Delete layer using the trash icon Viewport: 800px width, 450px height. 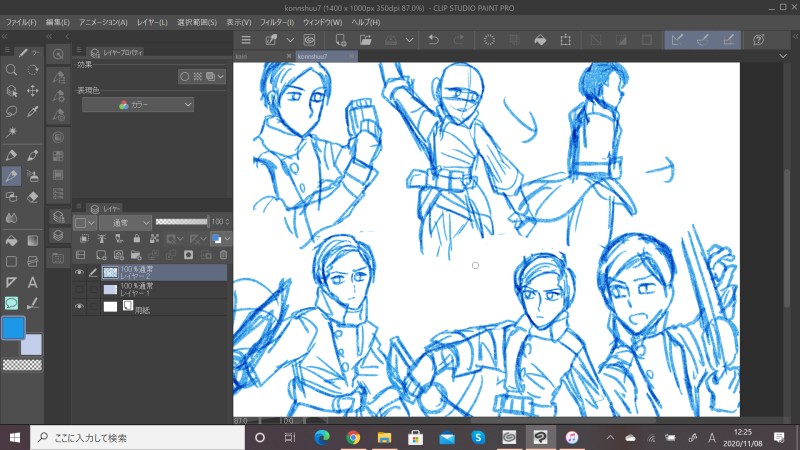pos(223,255)
